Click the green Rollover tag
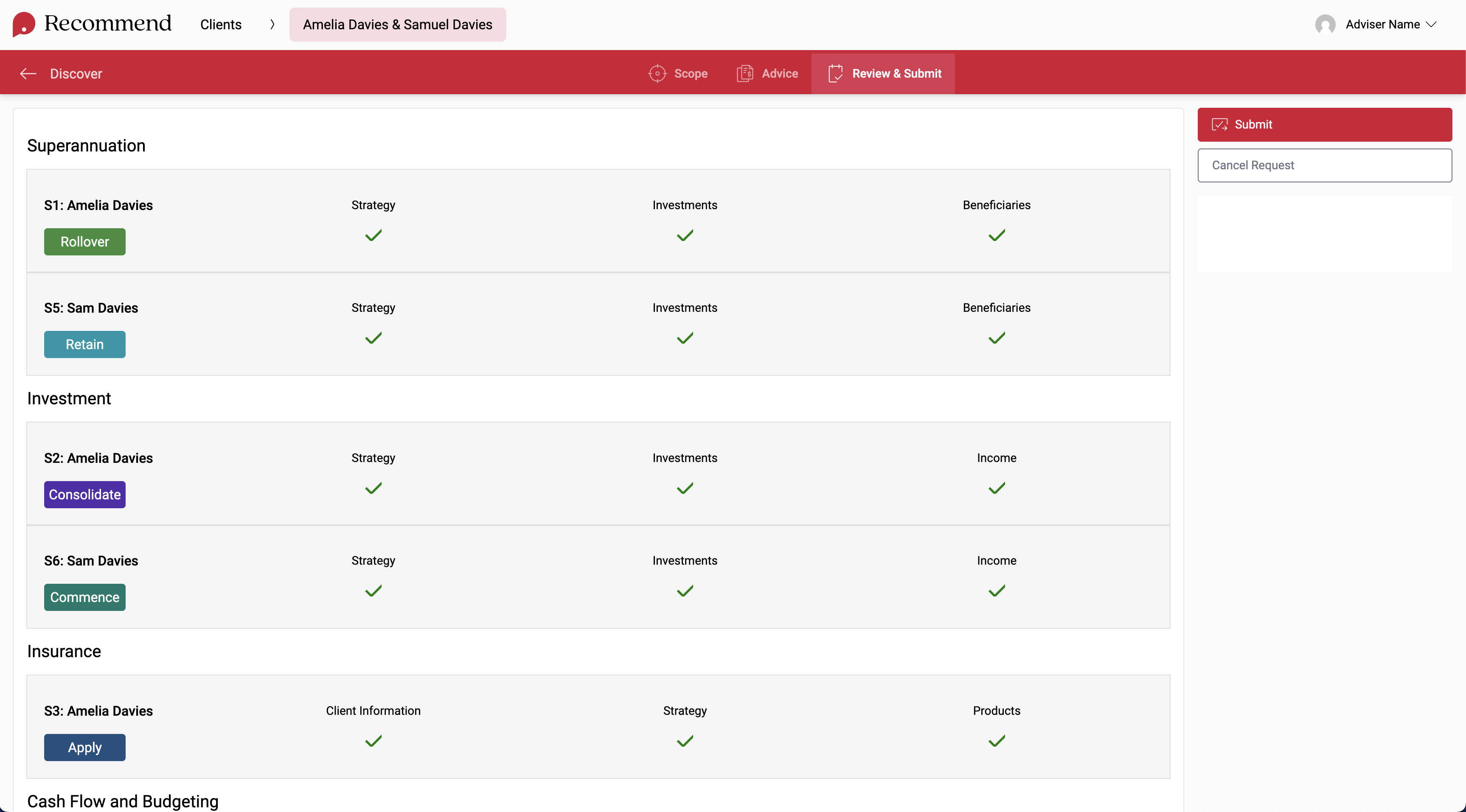Viewport: 1466px width, 812px height. point(85,242)
